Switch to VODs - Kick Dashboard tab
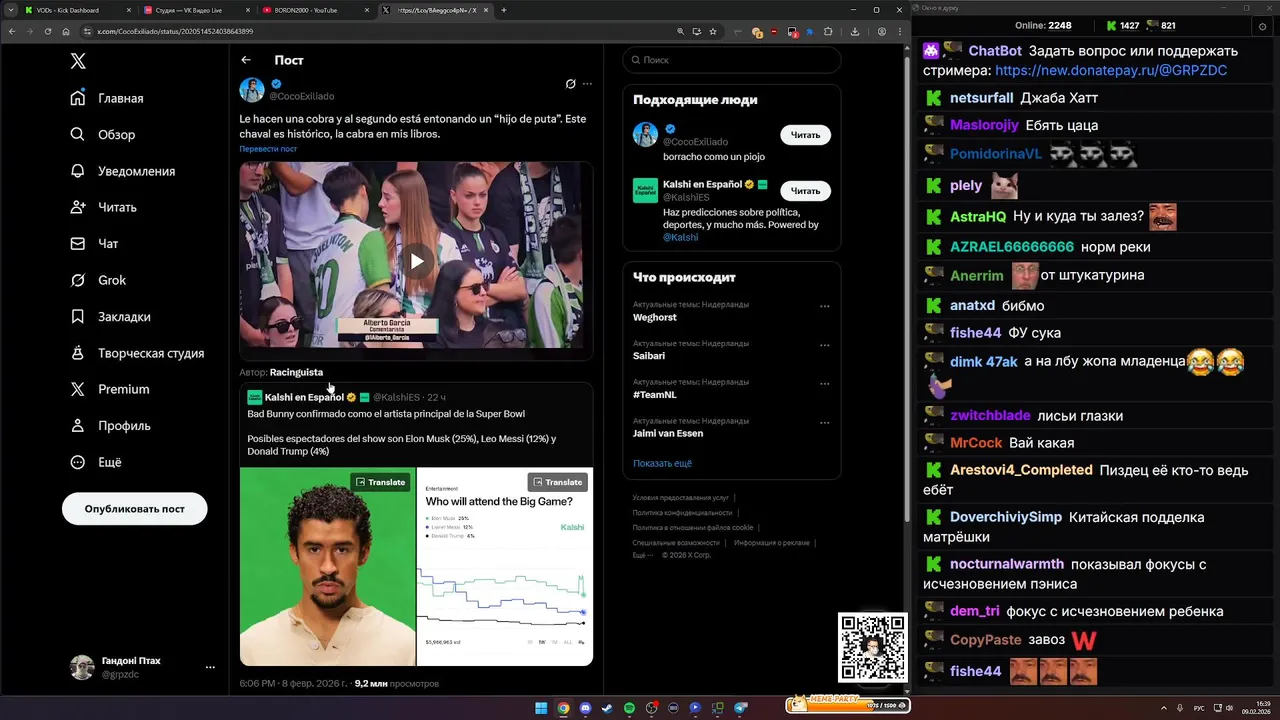 (x=77, y=10)
